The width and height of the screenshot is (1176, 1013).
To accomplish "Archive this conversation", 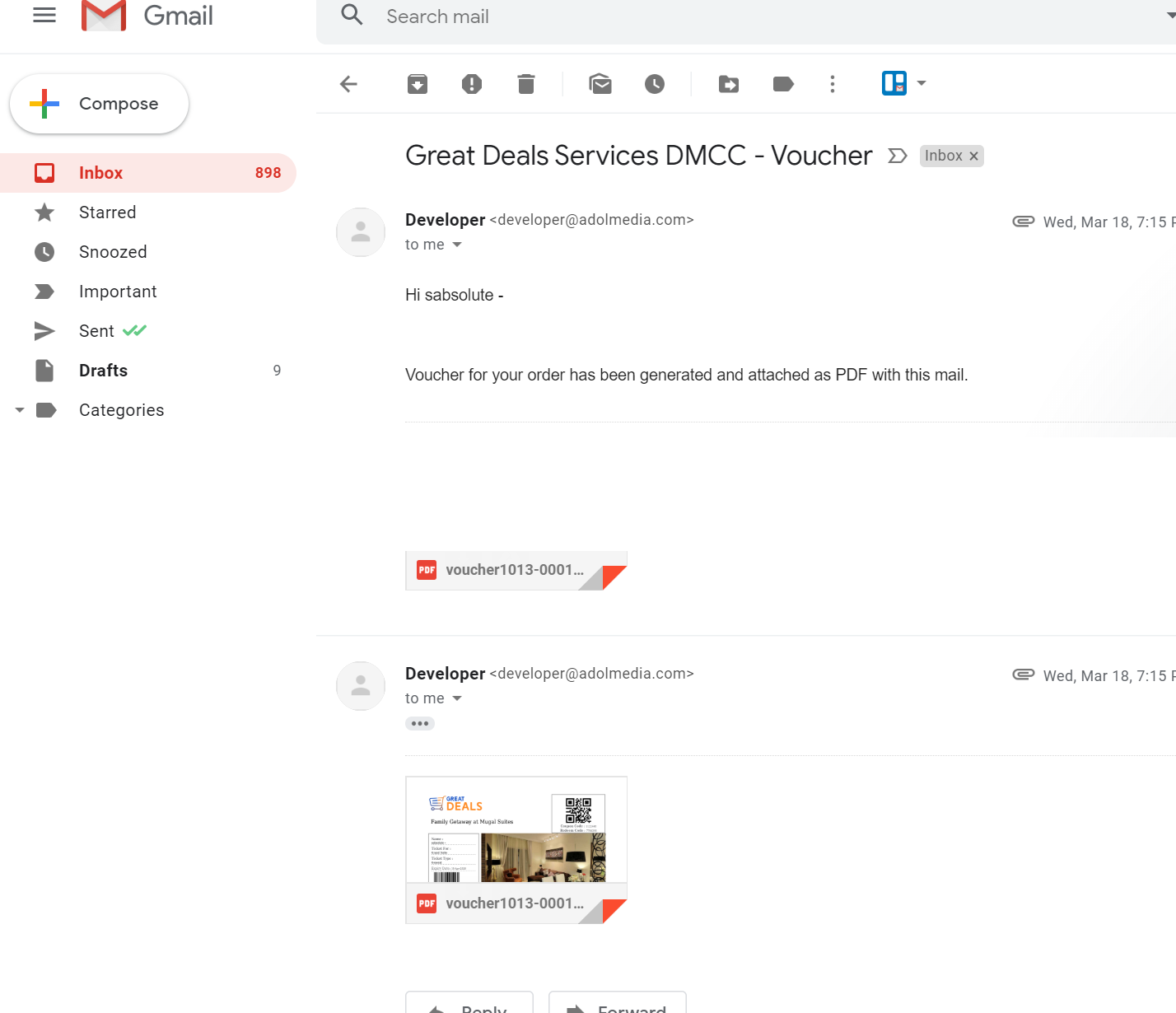I will click(418, 84).
